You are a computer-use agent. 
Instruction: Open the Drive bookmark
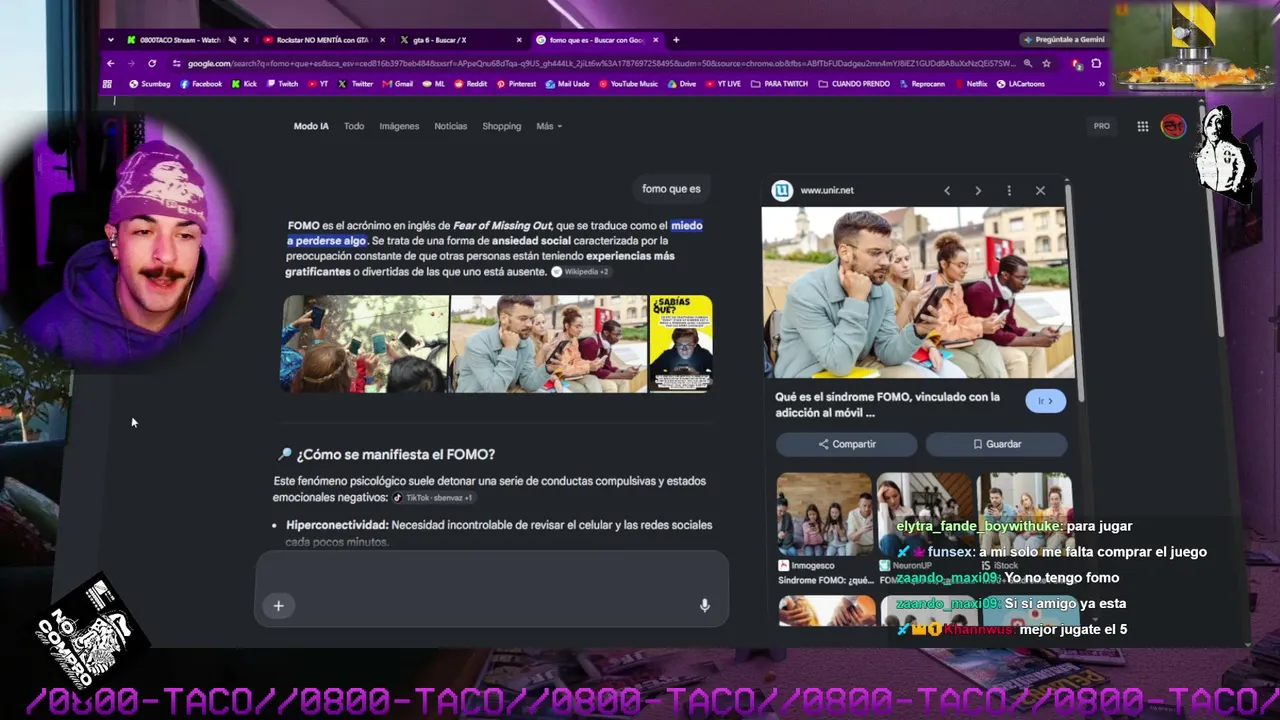coord(681,84)
